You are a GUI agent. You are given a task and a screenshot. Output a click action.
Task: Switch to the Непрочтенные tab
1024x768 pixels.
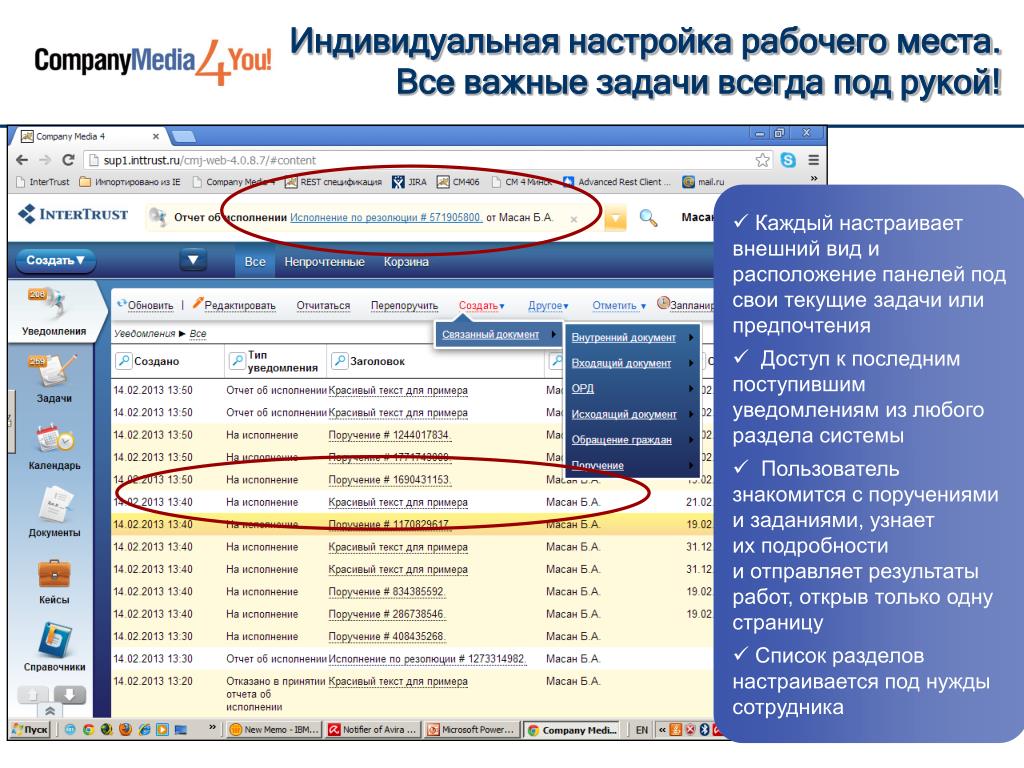(x=324, y=262)
